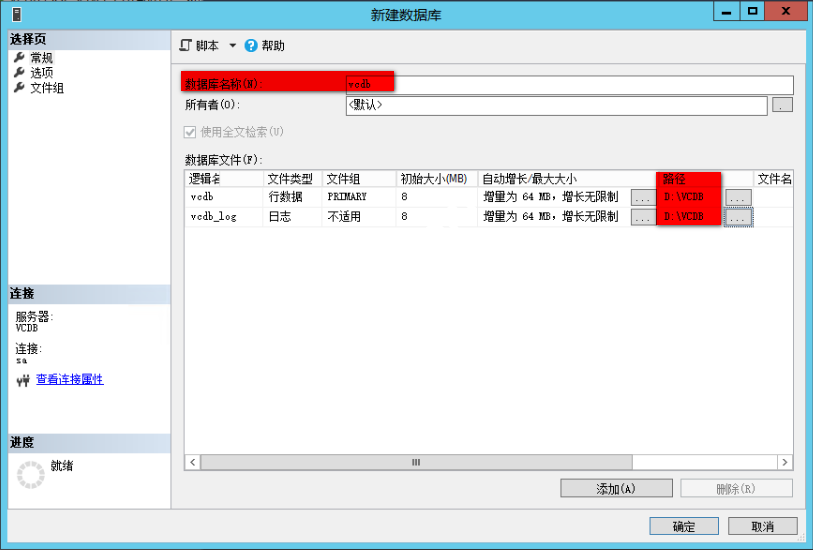
Task: Click the 帮助 toolbar button label
Action: [273, 46]
